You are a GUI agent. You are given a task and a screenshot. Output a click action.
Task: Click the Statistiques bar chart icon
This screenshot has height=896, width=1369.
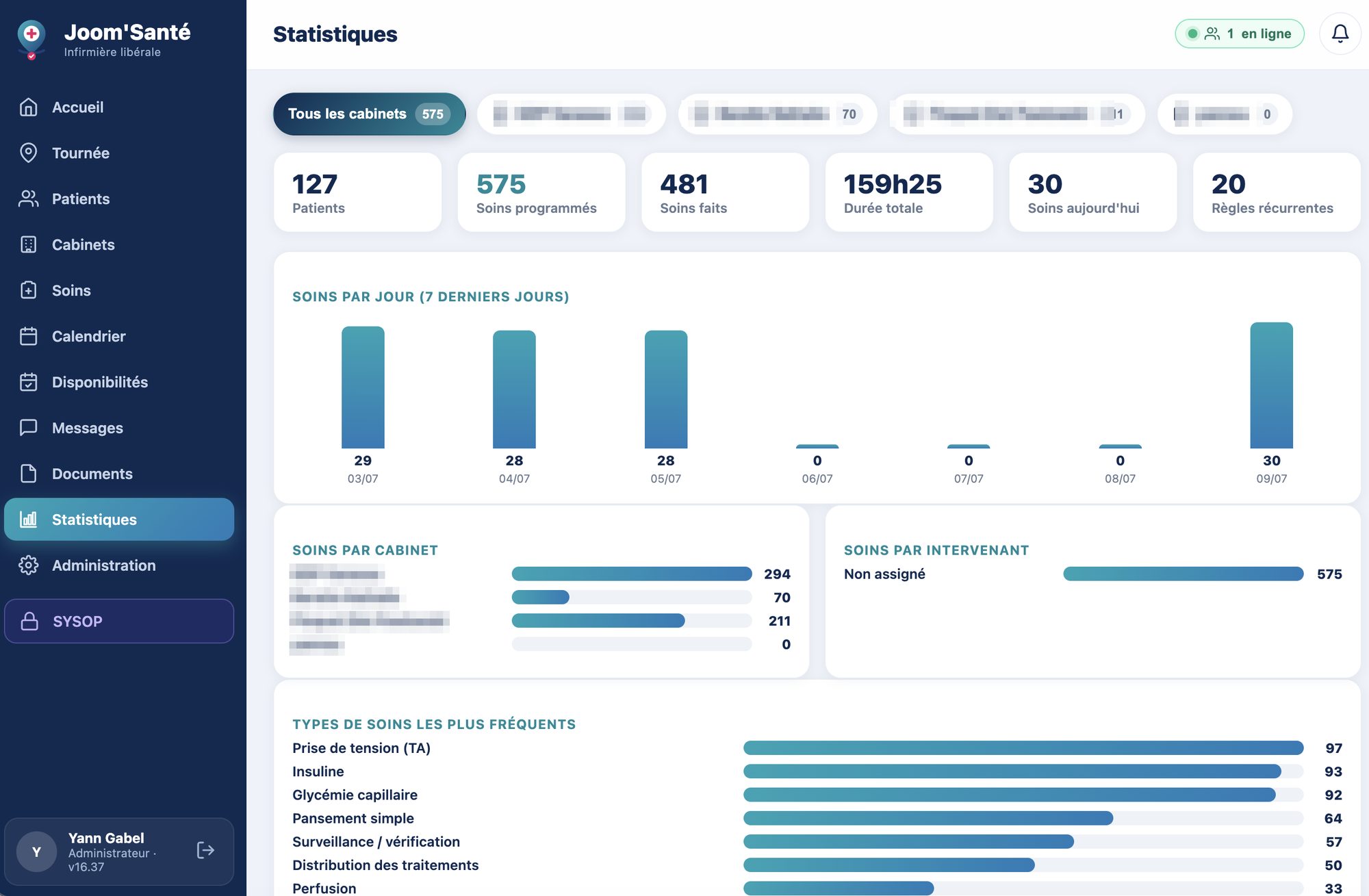pyautogui.click(x=28, y=520)
